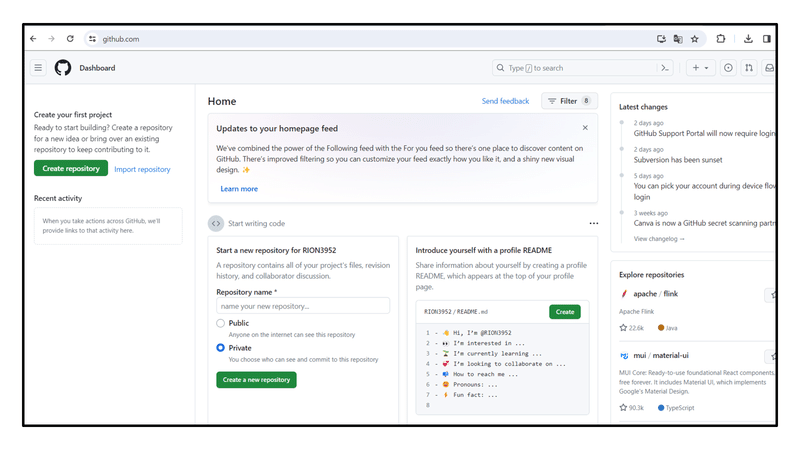Click the browser forward arrow
800x450 pixels.
(x=52, y=39)
